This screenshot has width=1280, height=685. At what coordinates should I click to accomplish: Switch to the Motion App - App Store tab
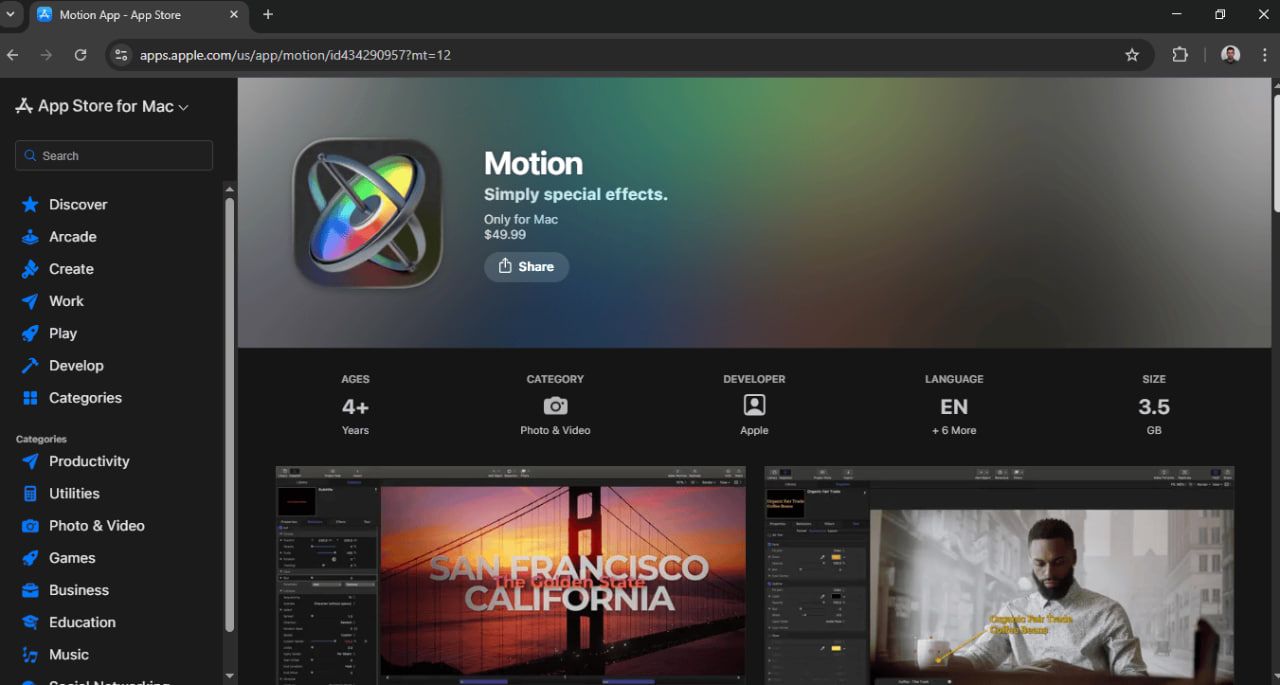coord(130,15)
